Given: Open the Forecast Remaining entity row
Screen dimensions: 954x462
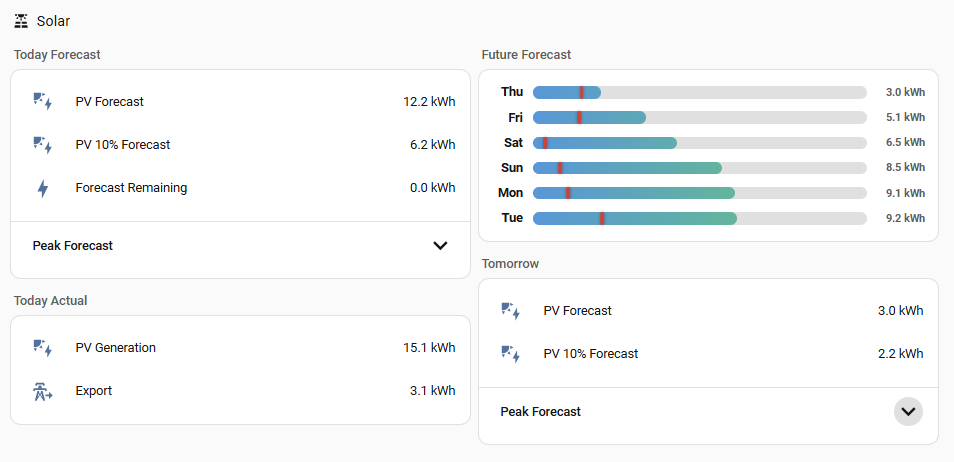Looking at the screenshot, I should (x=240, y=188).
